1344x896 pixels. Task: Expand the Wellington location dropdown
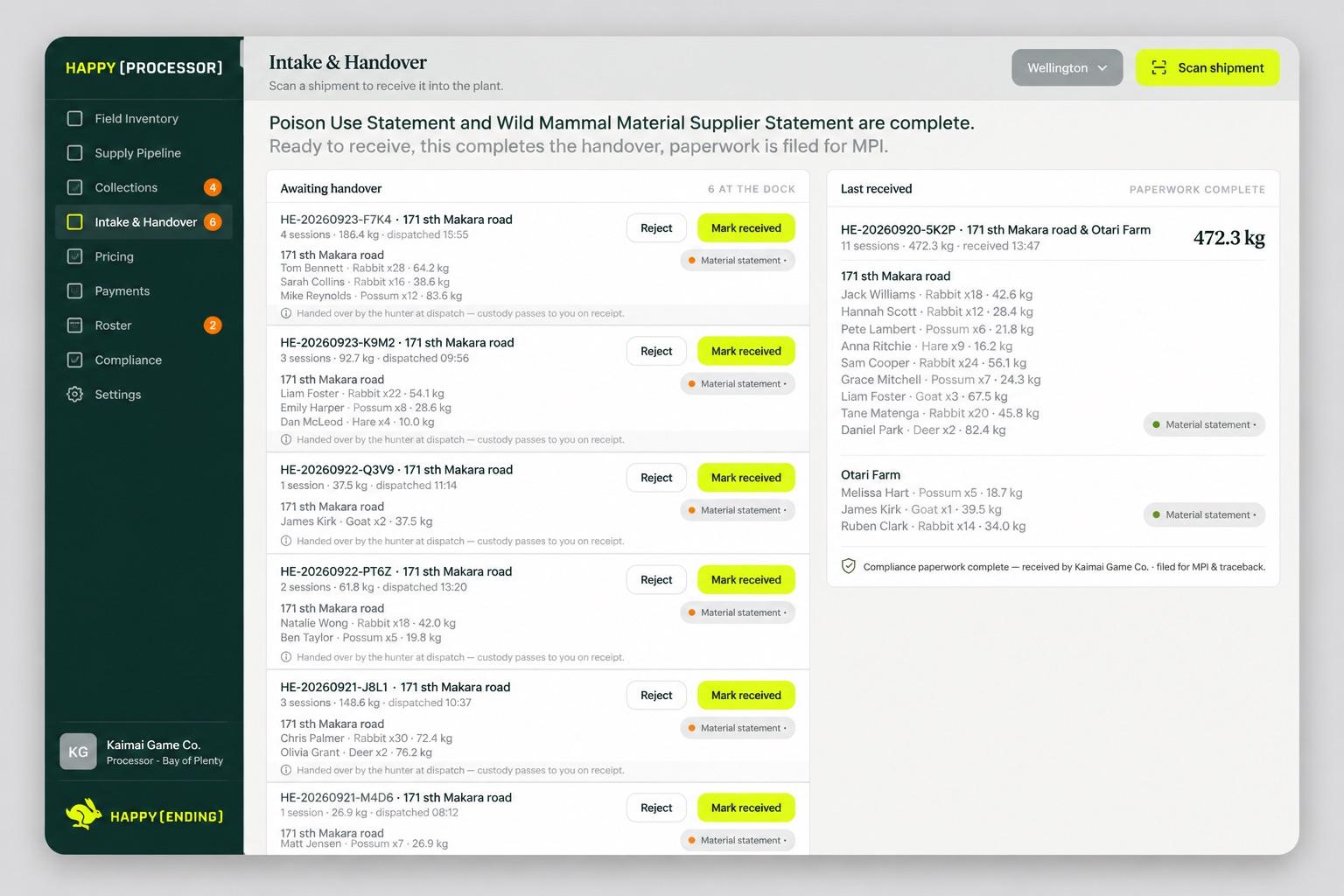[x=1067, y=67]
